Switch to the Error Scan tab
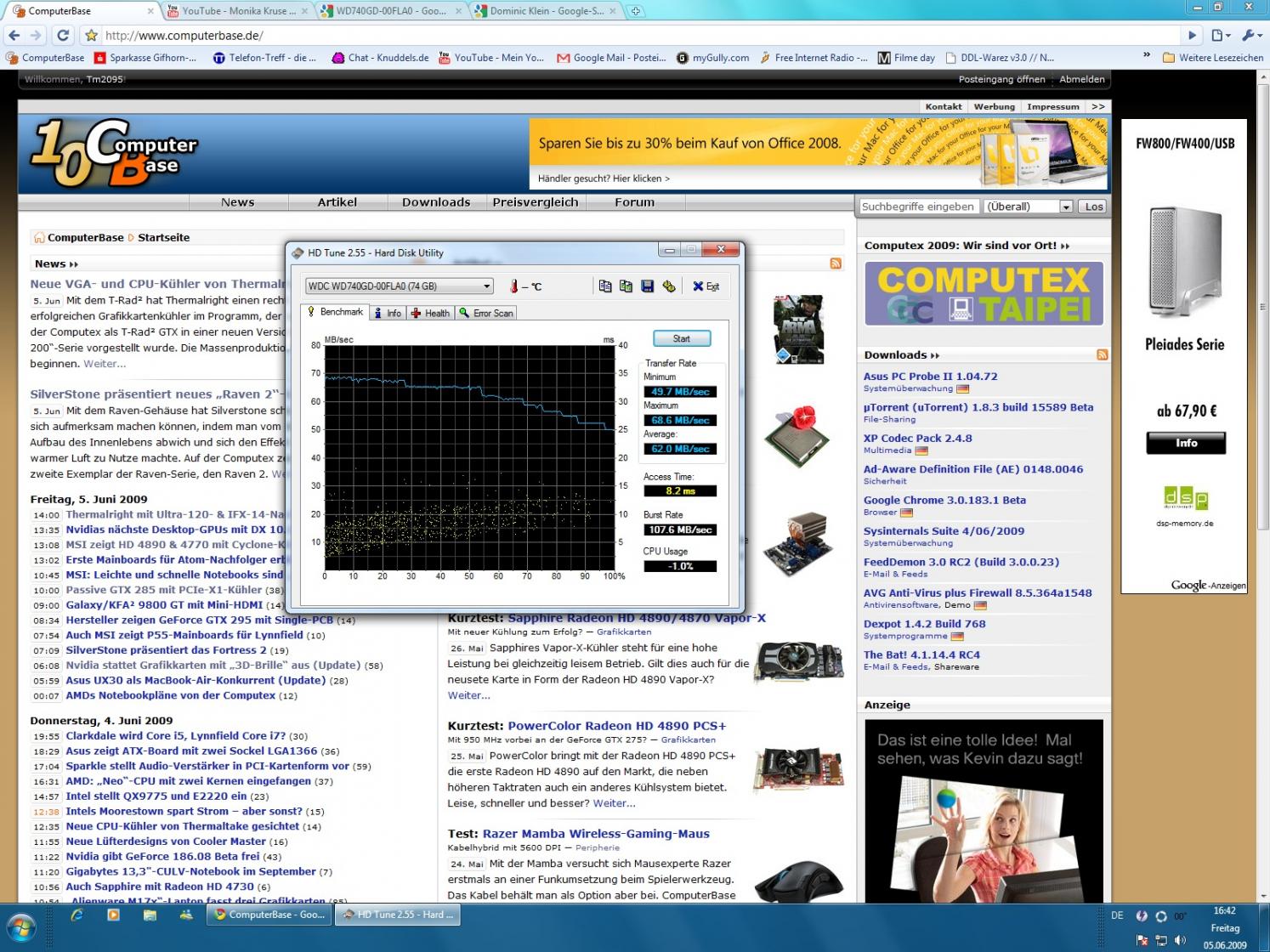This screenshot has height=952, width=1270. coord(486,314)
